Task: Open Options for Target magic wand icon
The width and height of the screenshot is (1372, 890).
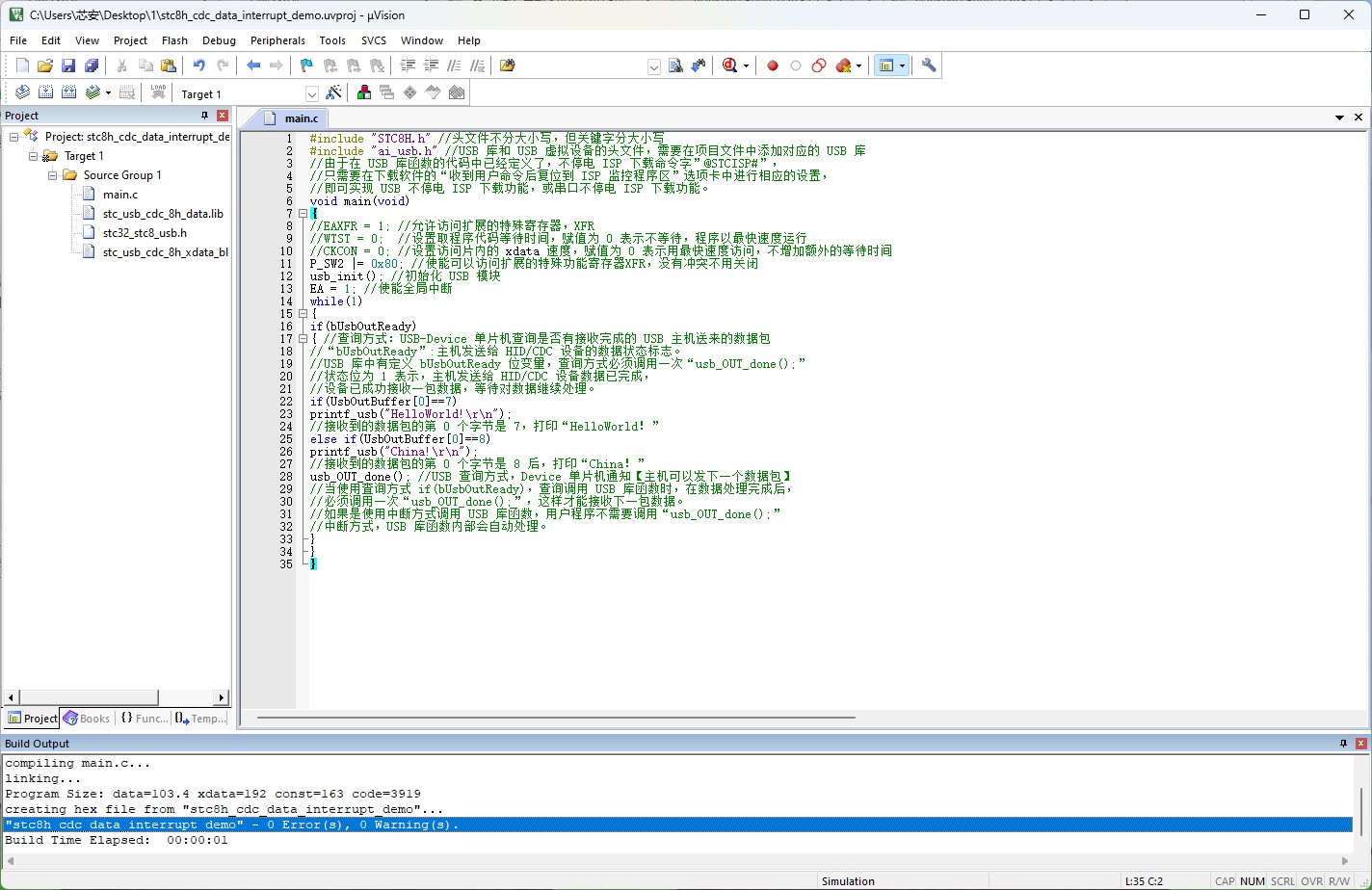Action: pyautogui.click(x=333, y=92)
